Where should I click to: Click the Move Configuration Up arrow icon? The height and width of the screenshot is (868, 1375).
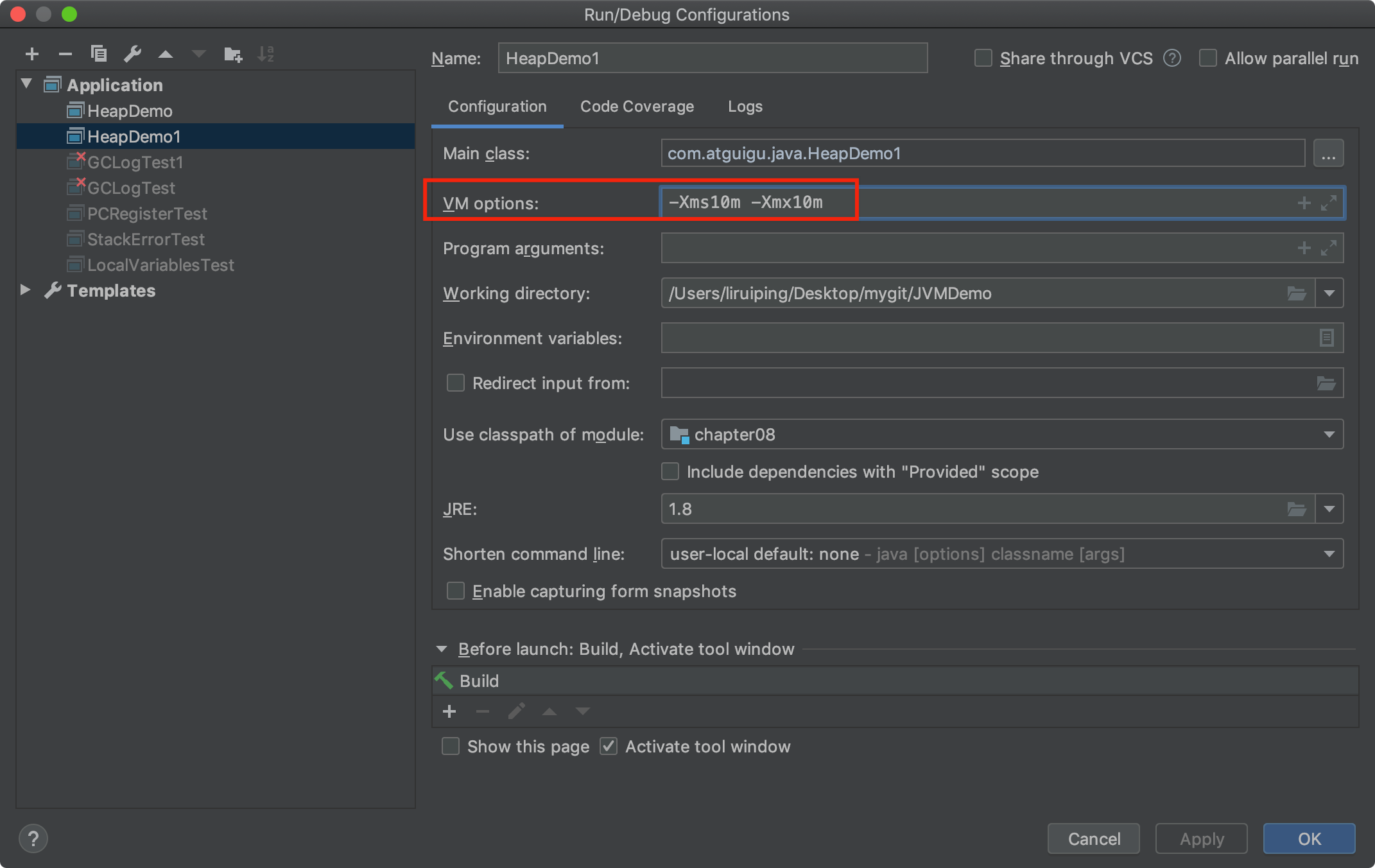[166, 55]
